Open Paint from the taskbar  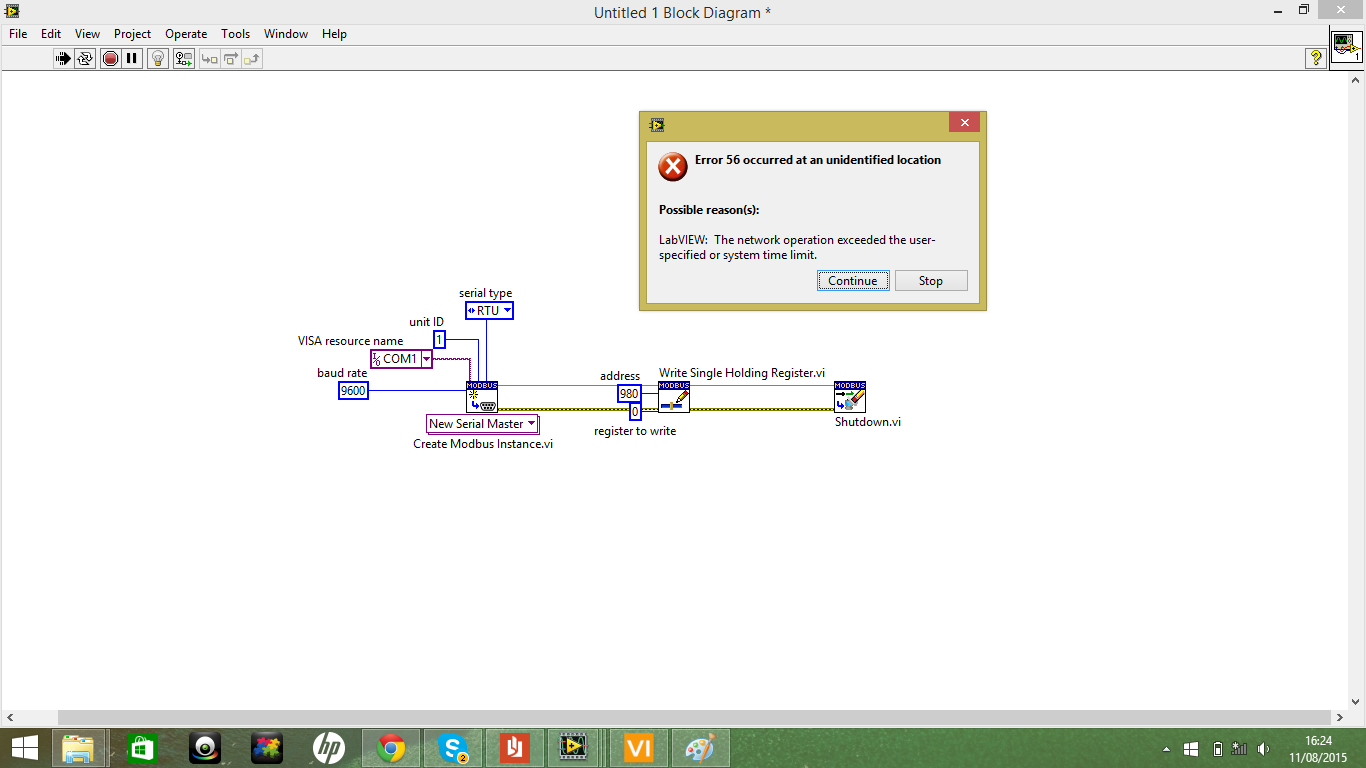pos(700,748)
